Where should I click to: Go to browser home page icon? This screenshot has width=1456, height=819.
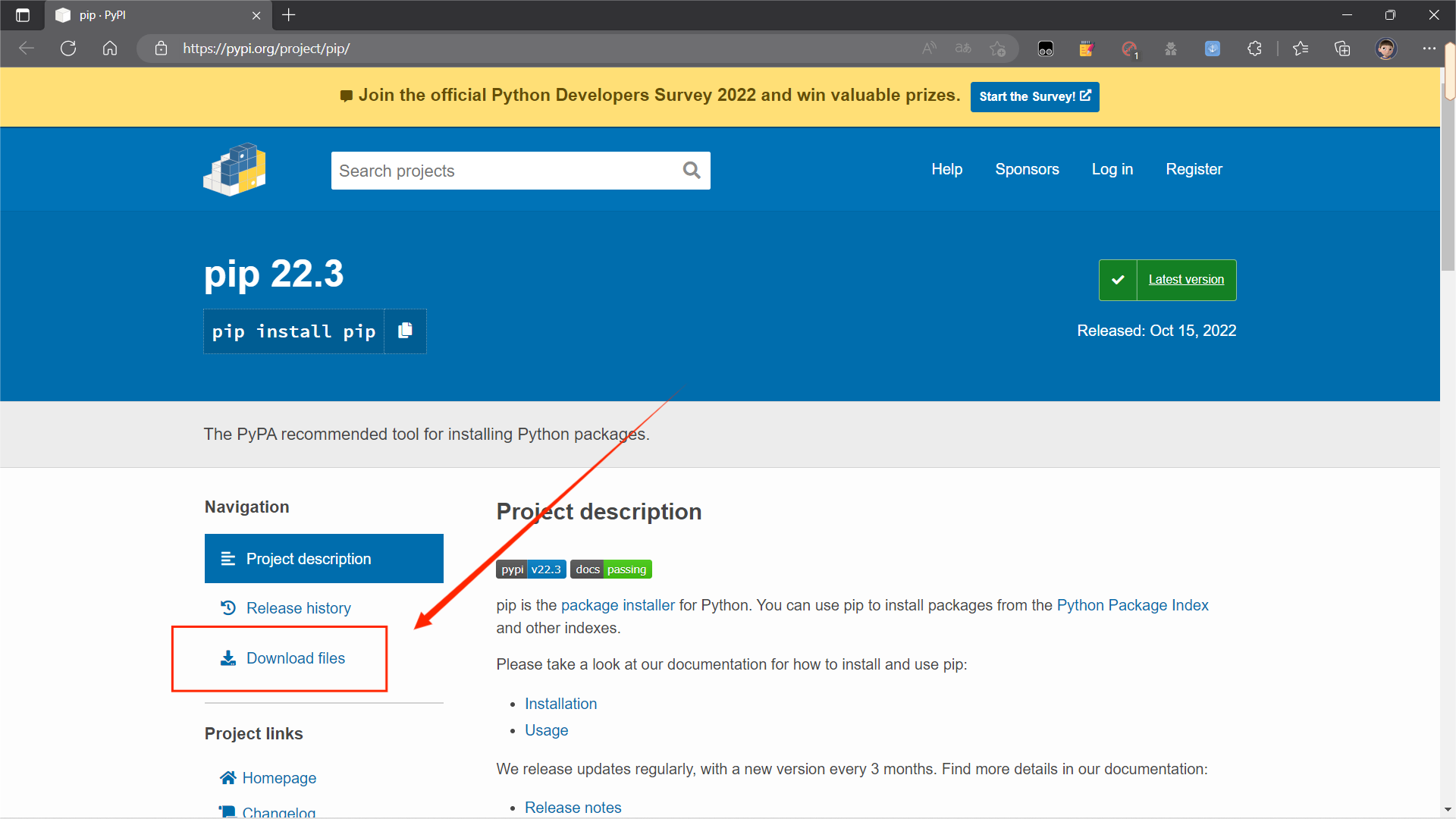[x=110, y=49]
